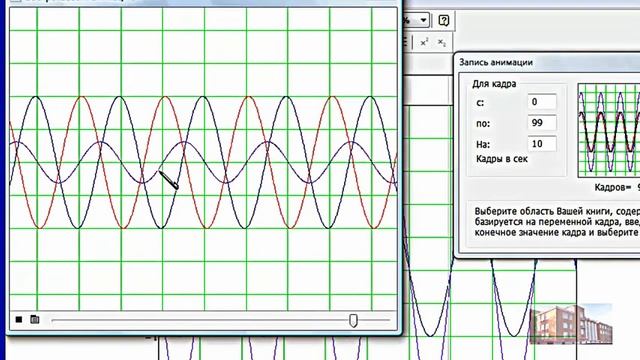Image resolution: width=640 pixels, height=360 pixels.
Task: Click the playback position slider thumb
Action: (353, 320)
